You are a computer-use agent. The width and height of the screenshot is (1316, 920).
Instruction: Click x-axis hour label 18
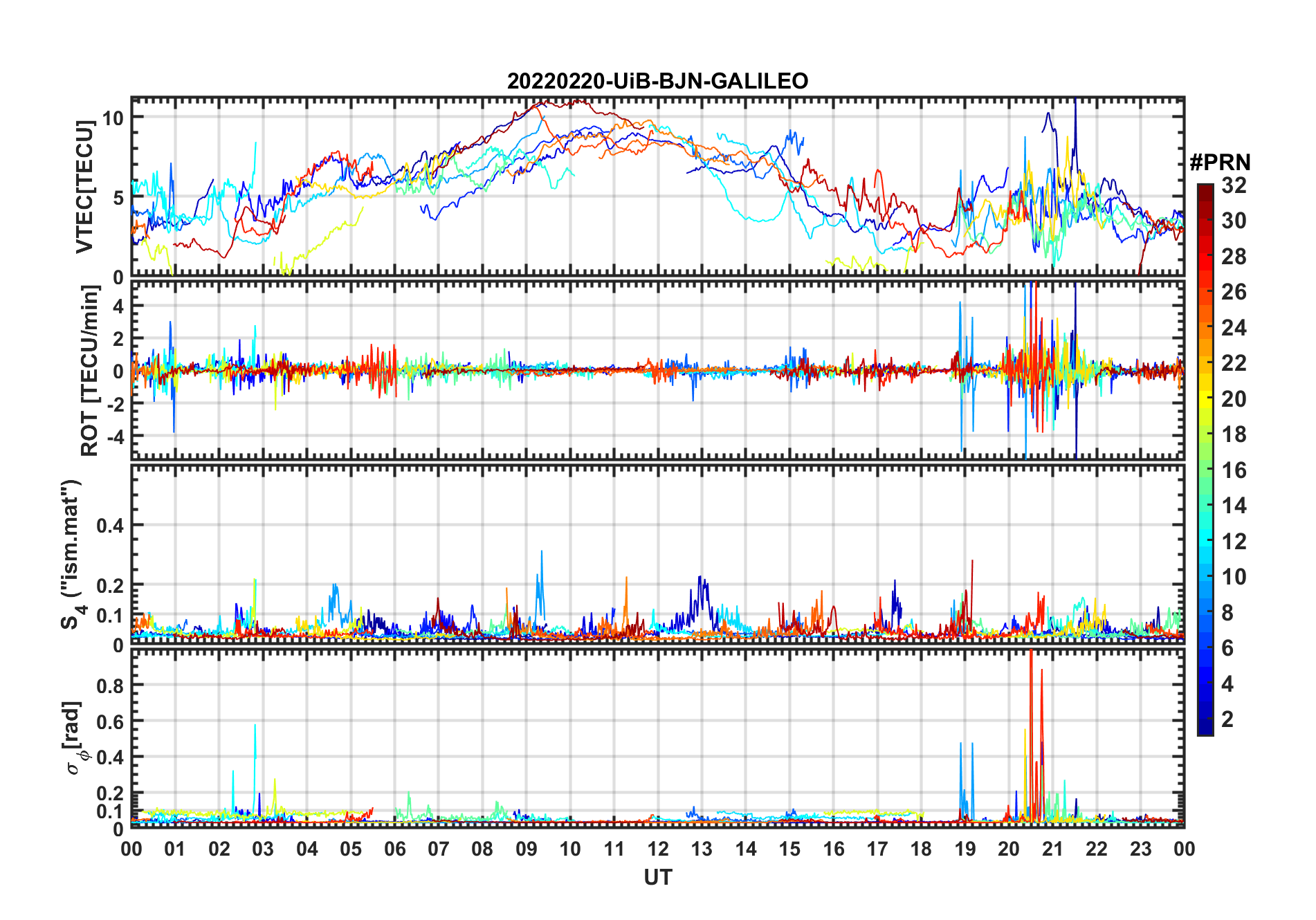click(921, 849)
